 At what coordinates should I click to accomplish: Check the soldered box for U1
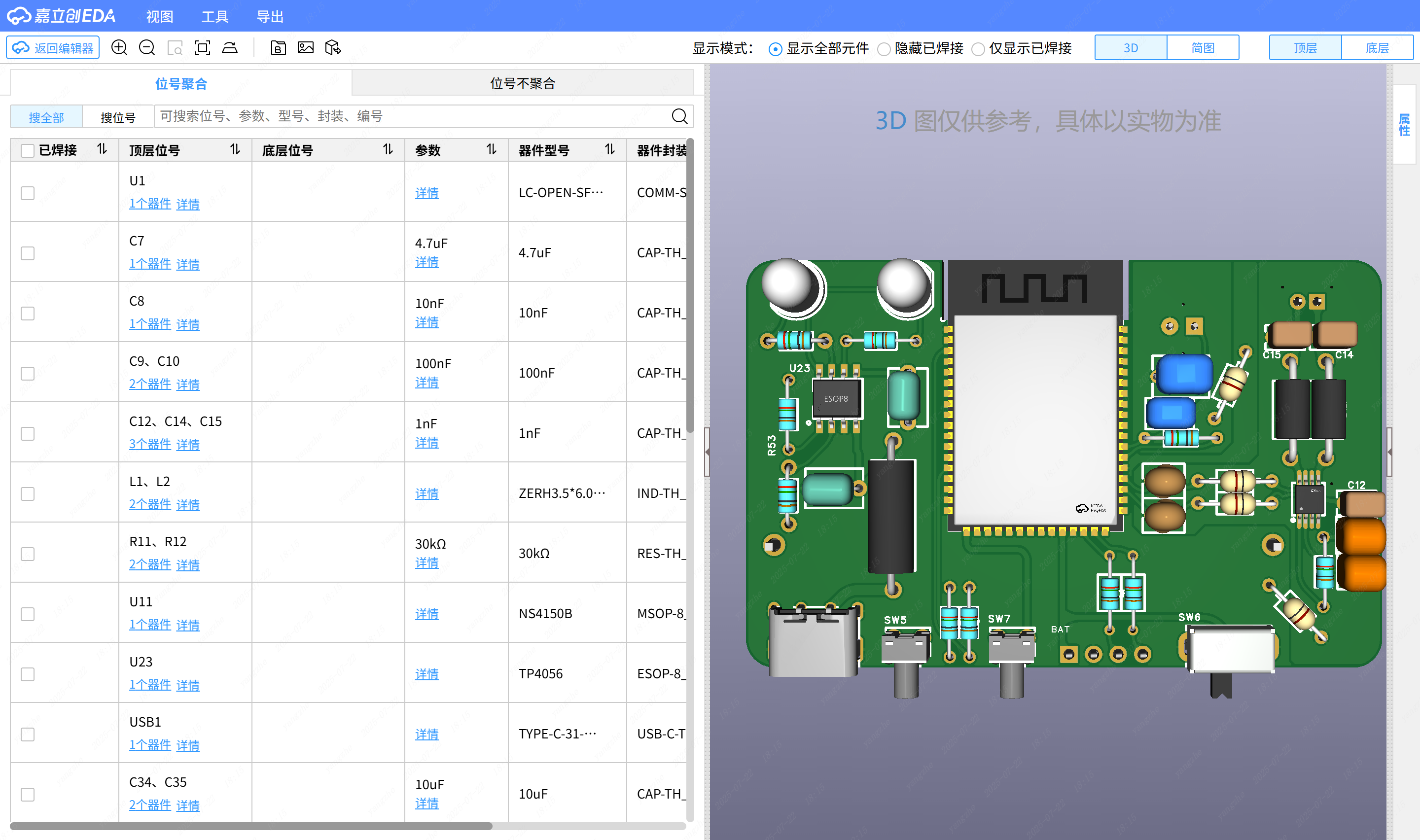(x=27, y=193)
